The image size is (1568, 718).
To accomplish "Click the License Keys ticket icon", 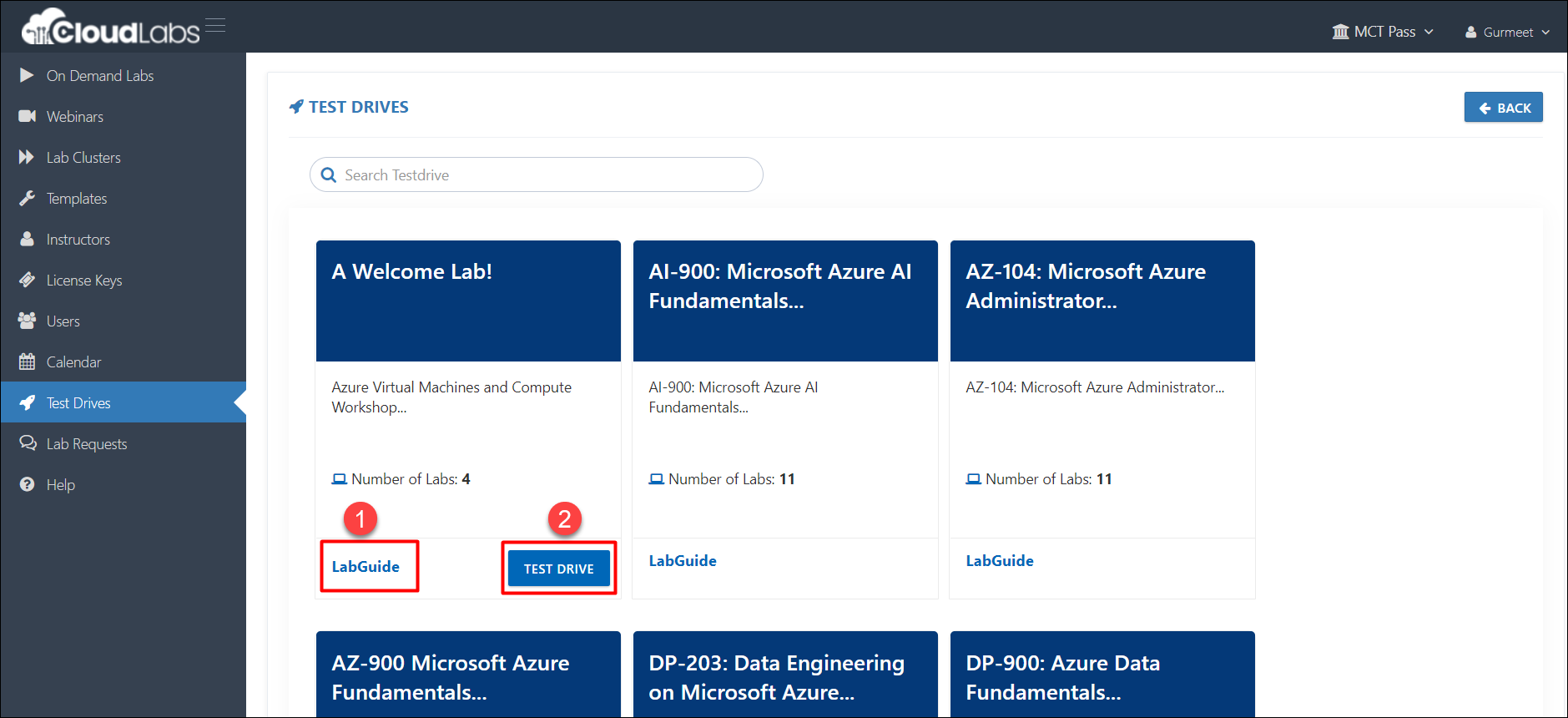I will click(x=28, y=280).
